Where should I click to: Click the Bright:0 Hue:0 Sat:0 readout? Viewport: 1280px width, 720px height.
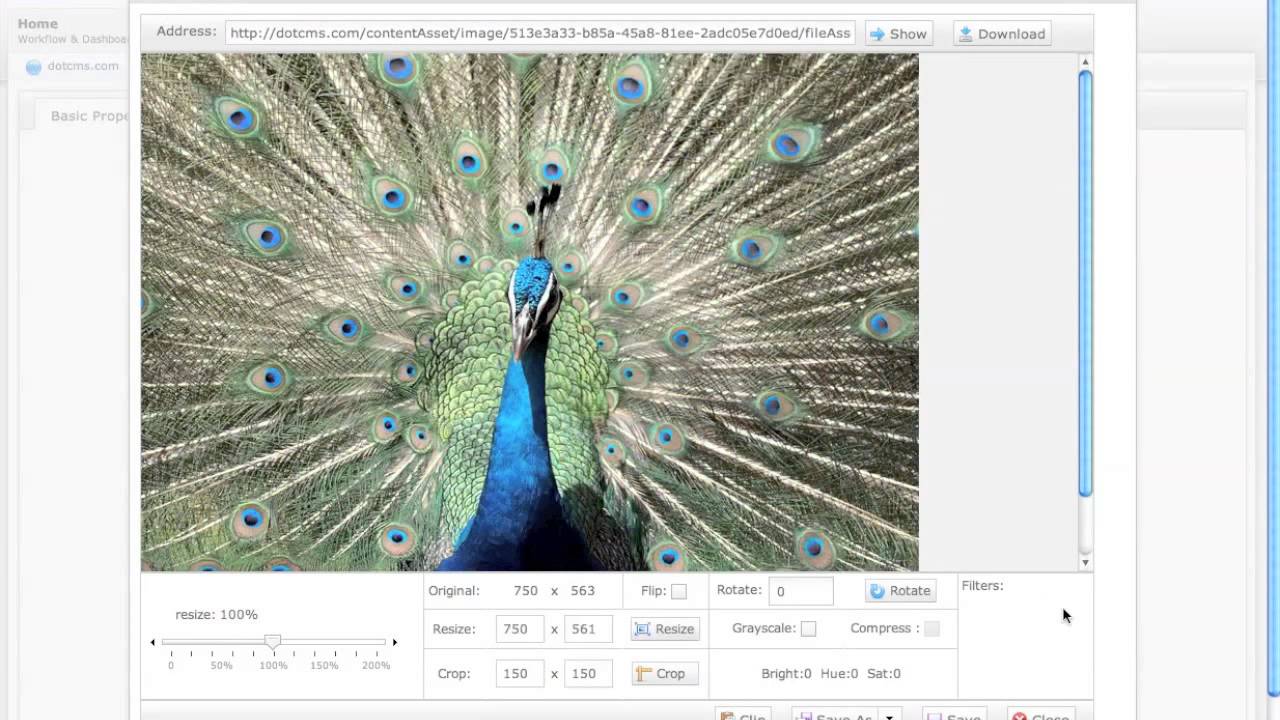(x=831, y=674)
